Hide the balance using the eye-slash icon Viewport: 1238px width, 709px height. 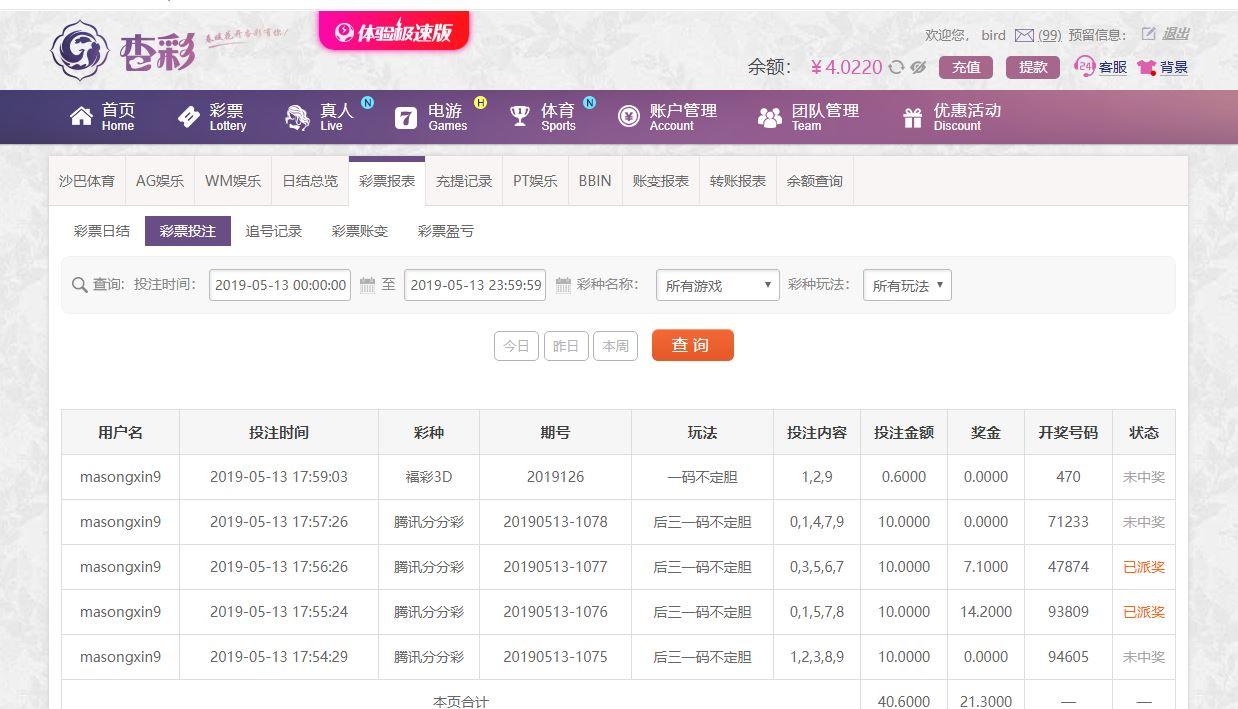(918, 67)
